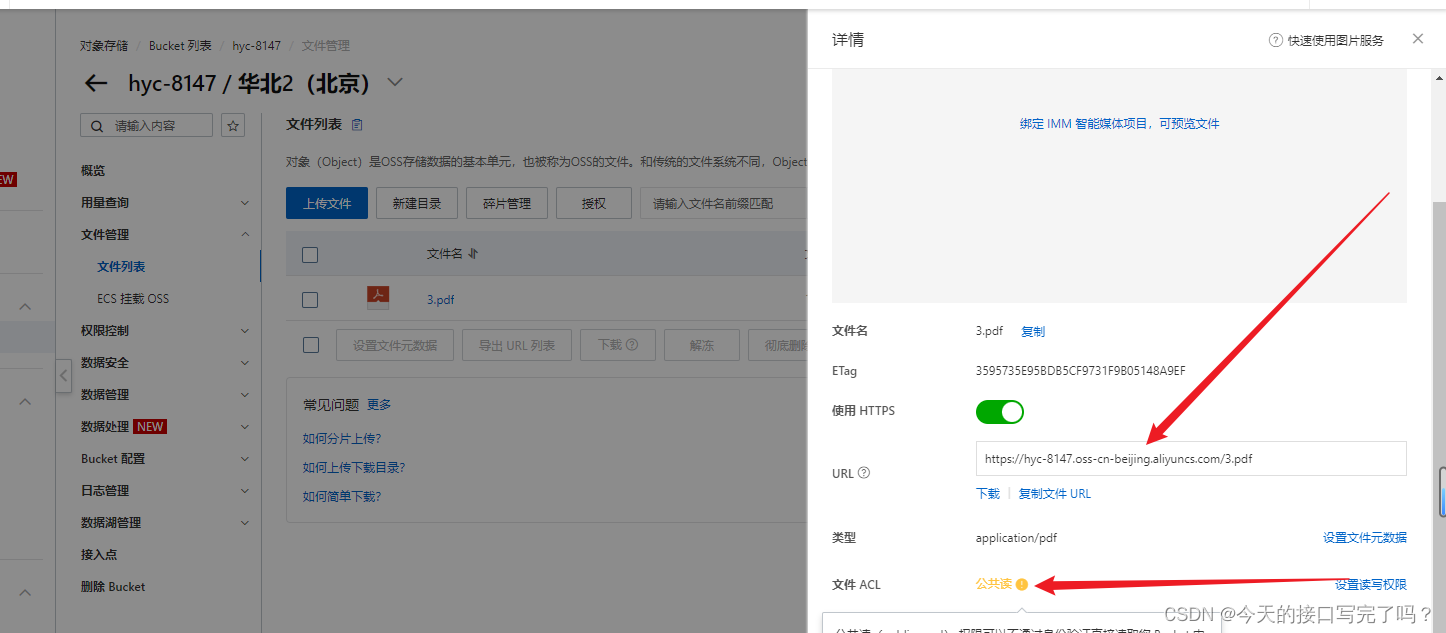Click the question mark beside 快速使用图片服务
The height and width of the screenshot is (633, 1446).
pyautogui.click(x=1275, y=39)
